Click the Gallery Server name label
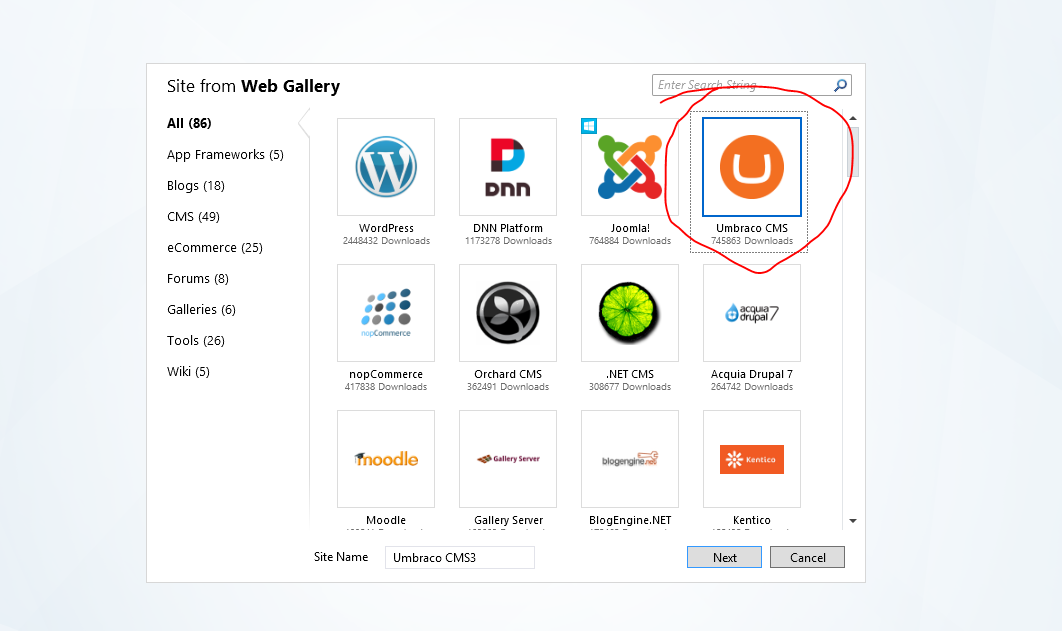 pos(508,520)
